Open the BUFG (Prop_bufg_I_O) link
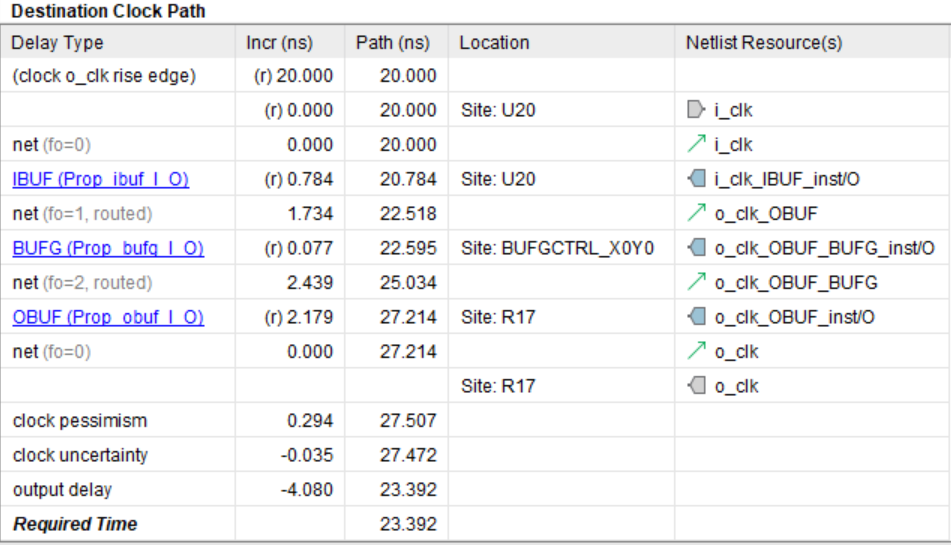 108,248
